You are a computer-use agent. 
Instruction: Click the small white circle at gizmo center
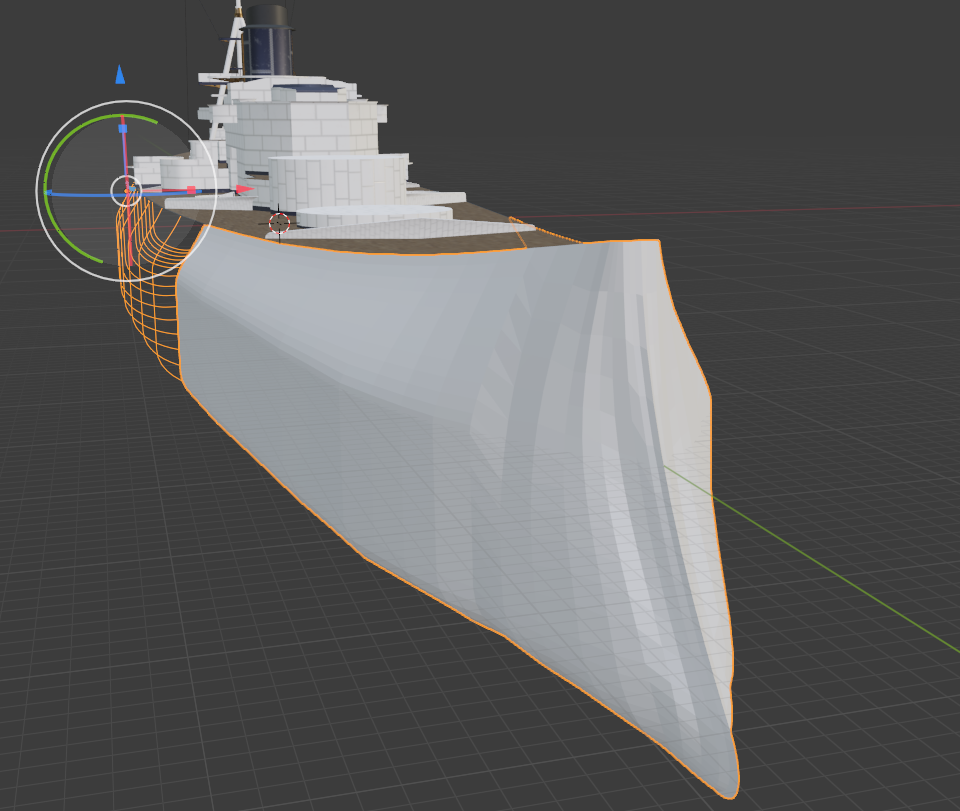tap(126, 190)
